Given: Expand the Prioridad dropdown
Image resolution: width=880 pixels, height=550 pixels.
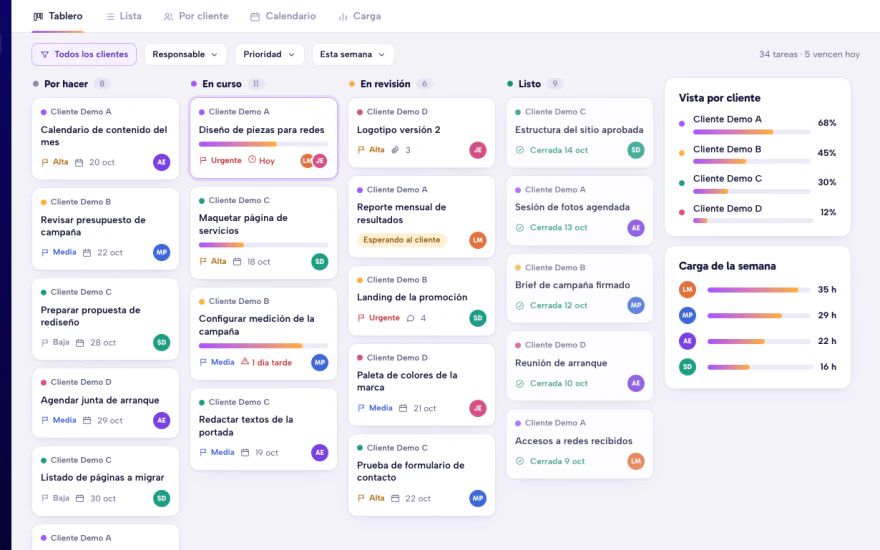Looking at the screenshot, I should (x=269, y=54).
